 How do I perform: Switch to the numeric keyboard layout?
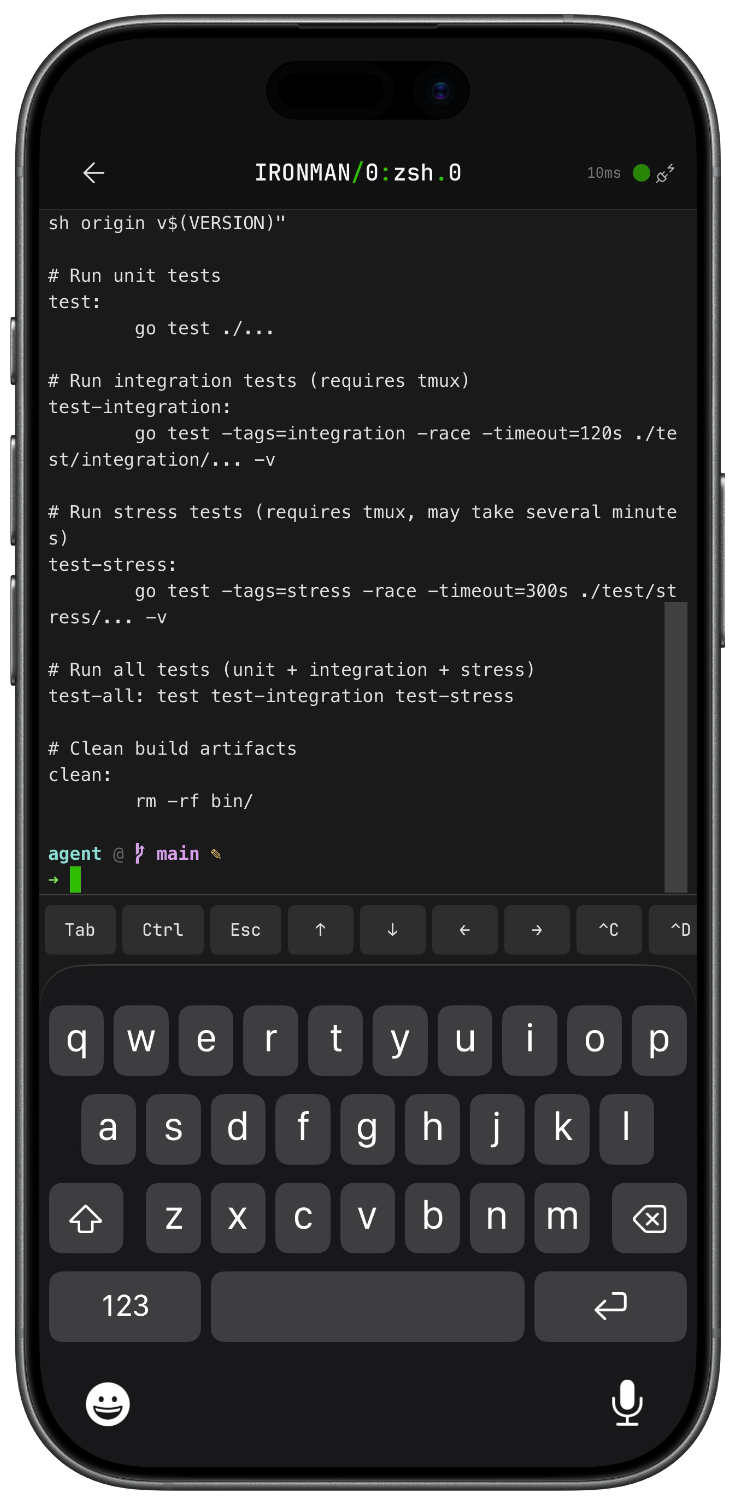click(124, 1306)
